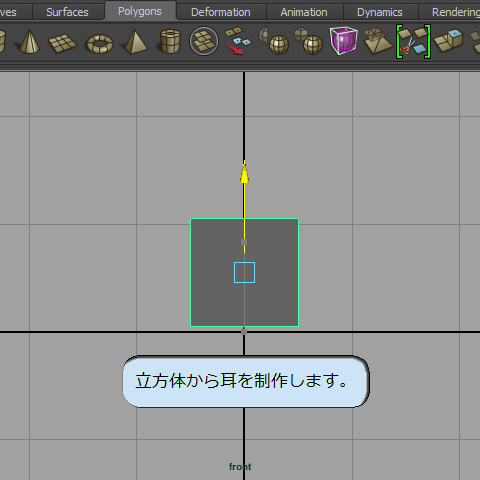Click the Extrude face shelf icon
This screenshot has width=480, height=480.
(449, 41)
